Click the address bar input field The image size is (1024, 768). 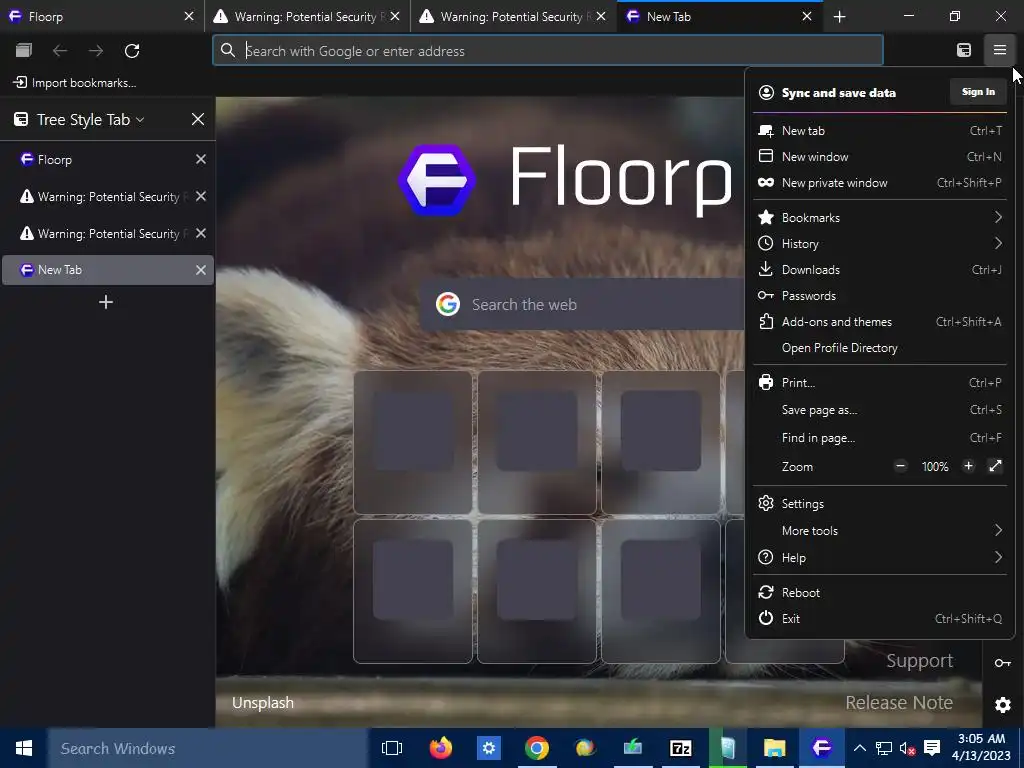548,51
